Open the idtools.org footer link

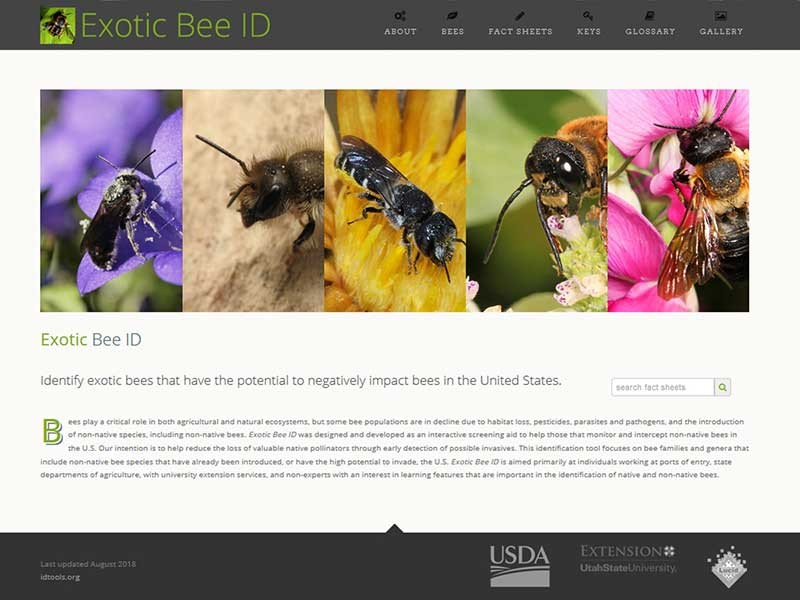click(x=60, y=577)
